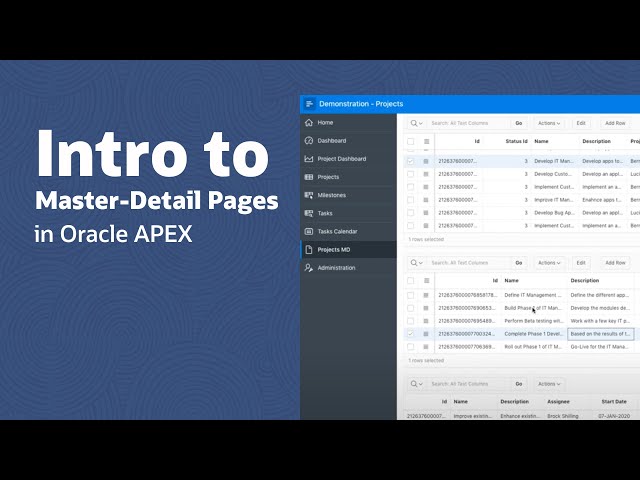Click Add Row in projects grid
The image size is (640, 480).
point(615,123)
